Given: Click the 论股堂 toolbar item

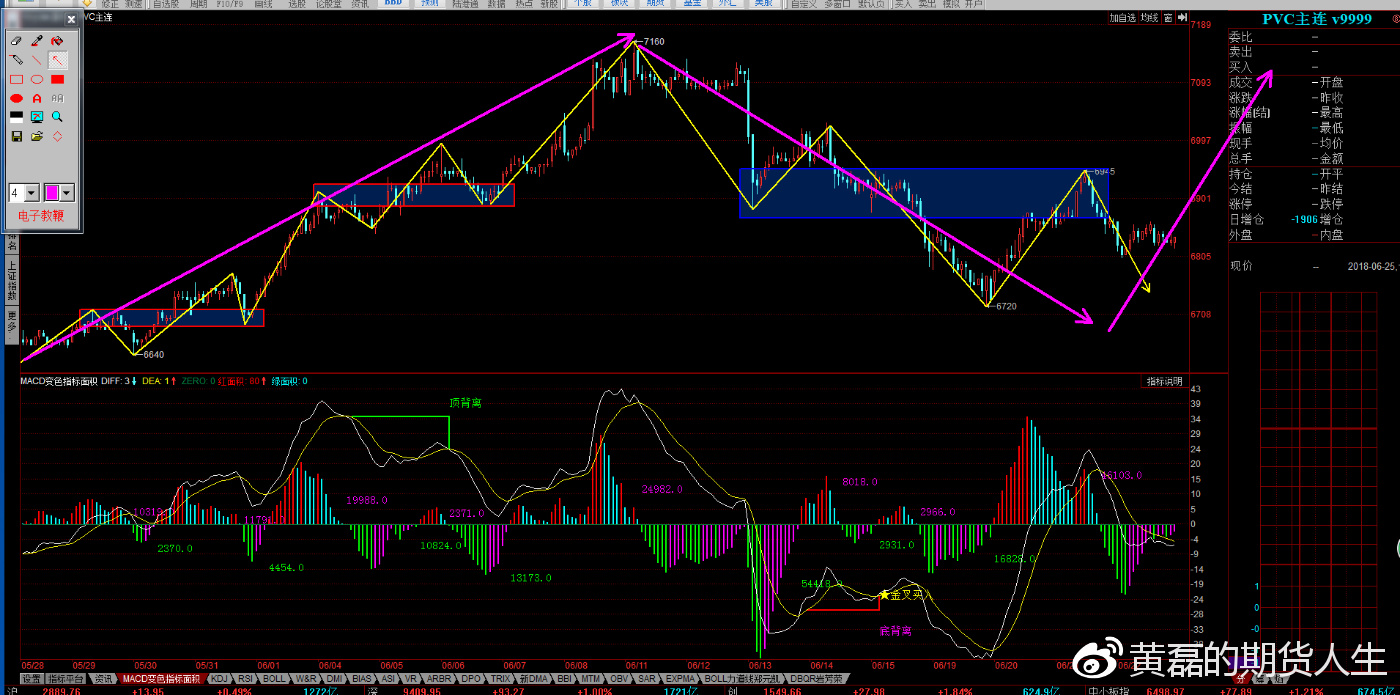Looking at the screenshot, I should pyautogui.click(x=329, y=5).
